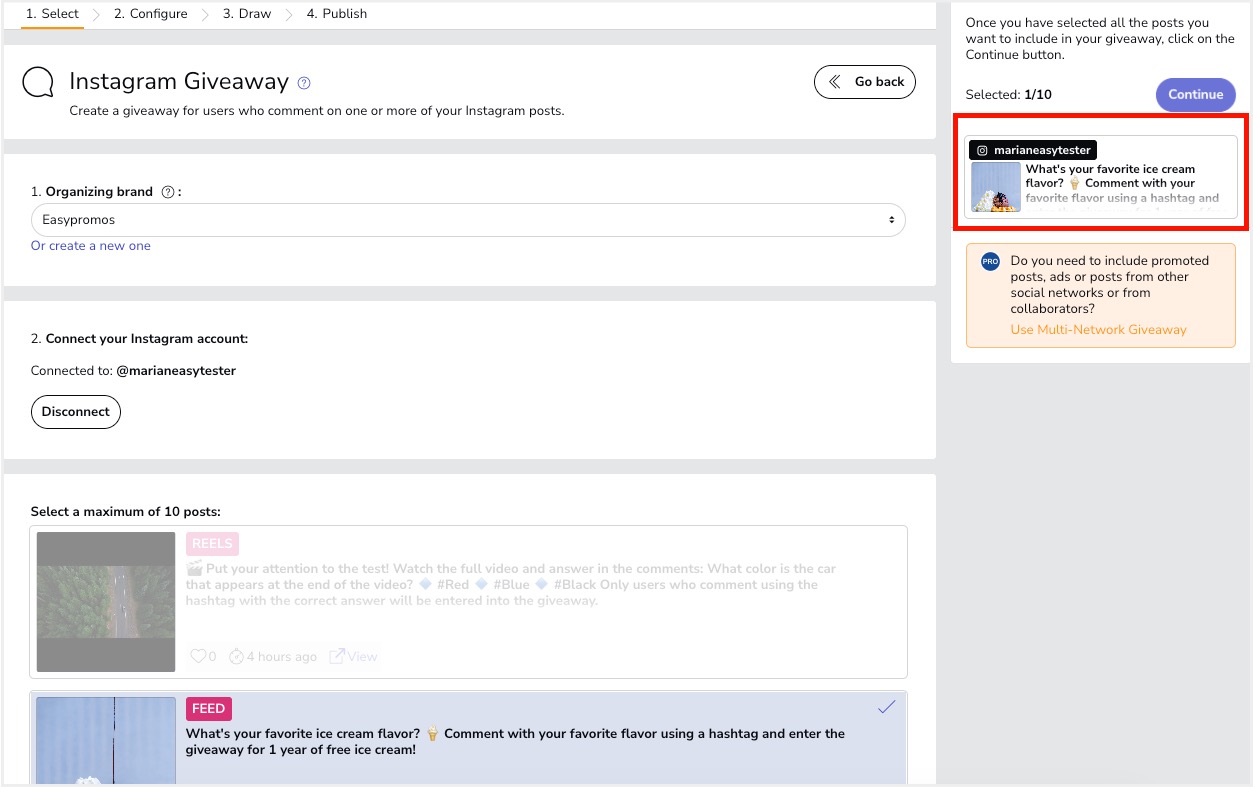1253x788 pixels.
Task: Open the 1. Select step tab
Action: [x=52, y=14]
